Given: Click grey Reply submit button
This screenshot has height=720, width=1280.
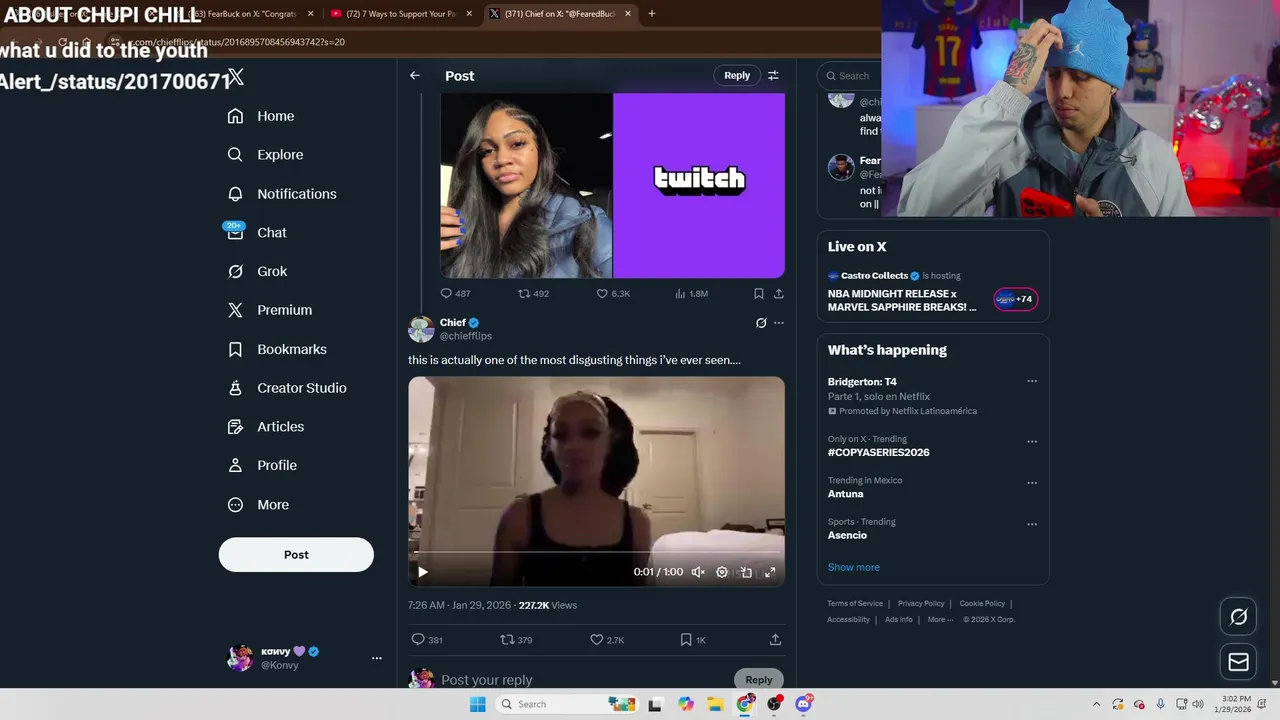Looking at the screenshot, I should [759, 680].
